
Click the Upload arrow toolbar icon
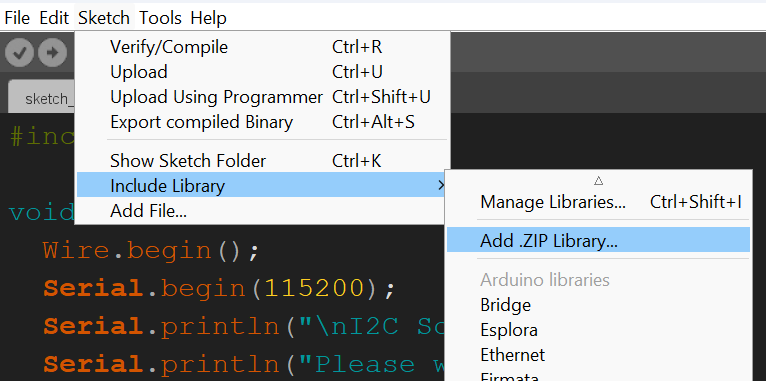coord(52,52)
